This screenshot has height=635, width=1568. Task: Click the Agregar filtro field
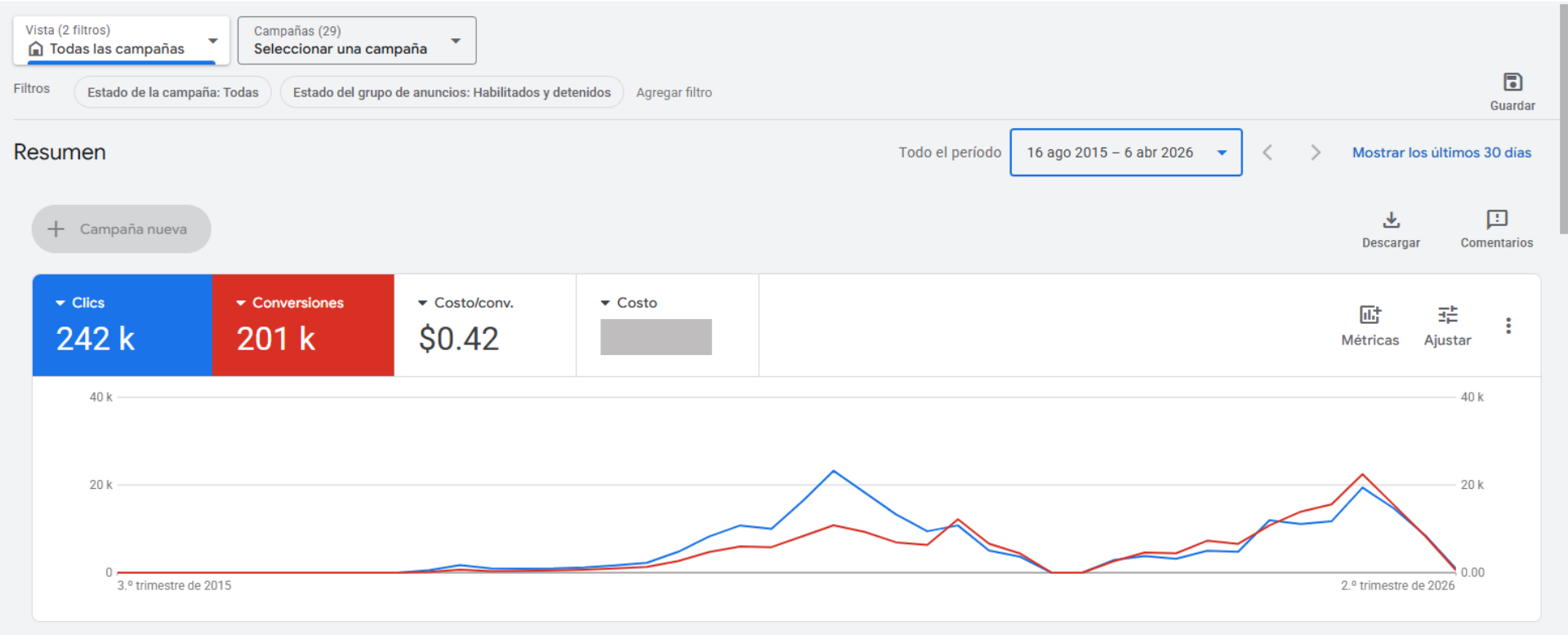(674, 92)
